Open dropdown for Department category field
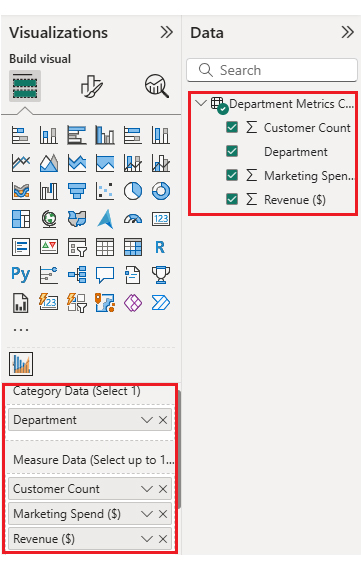 147,420
